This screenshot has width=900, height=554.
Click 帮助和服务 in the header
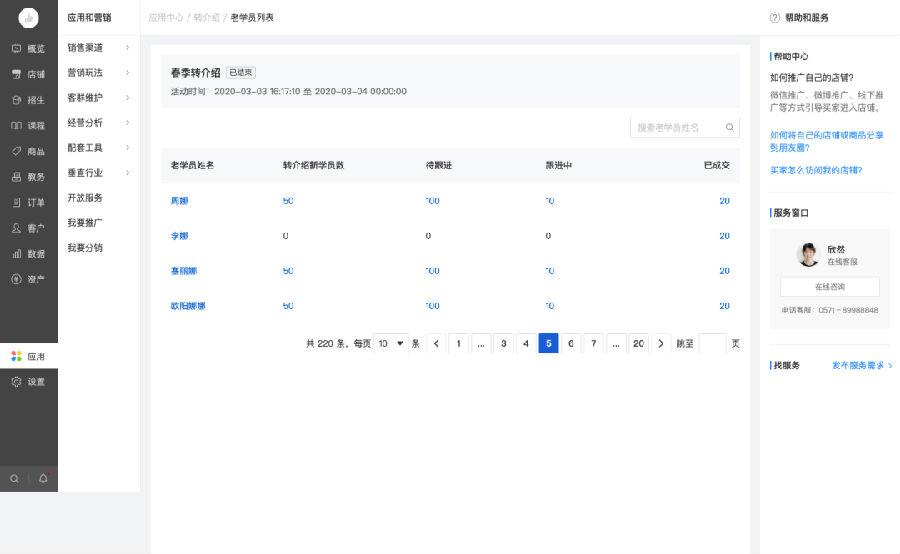pos(806,18)
